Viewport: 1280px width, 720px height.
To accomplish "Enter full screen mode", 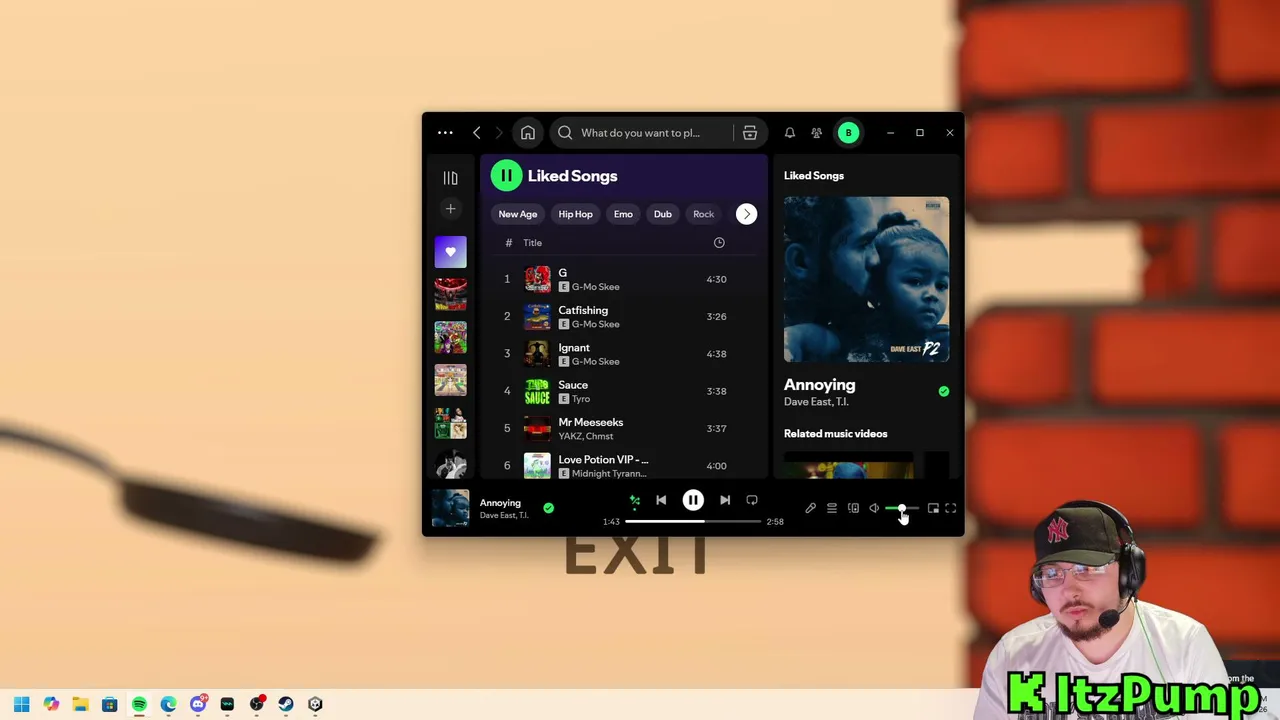I will [x=951, y=509].
